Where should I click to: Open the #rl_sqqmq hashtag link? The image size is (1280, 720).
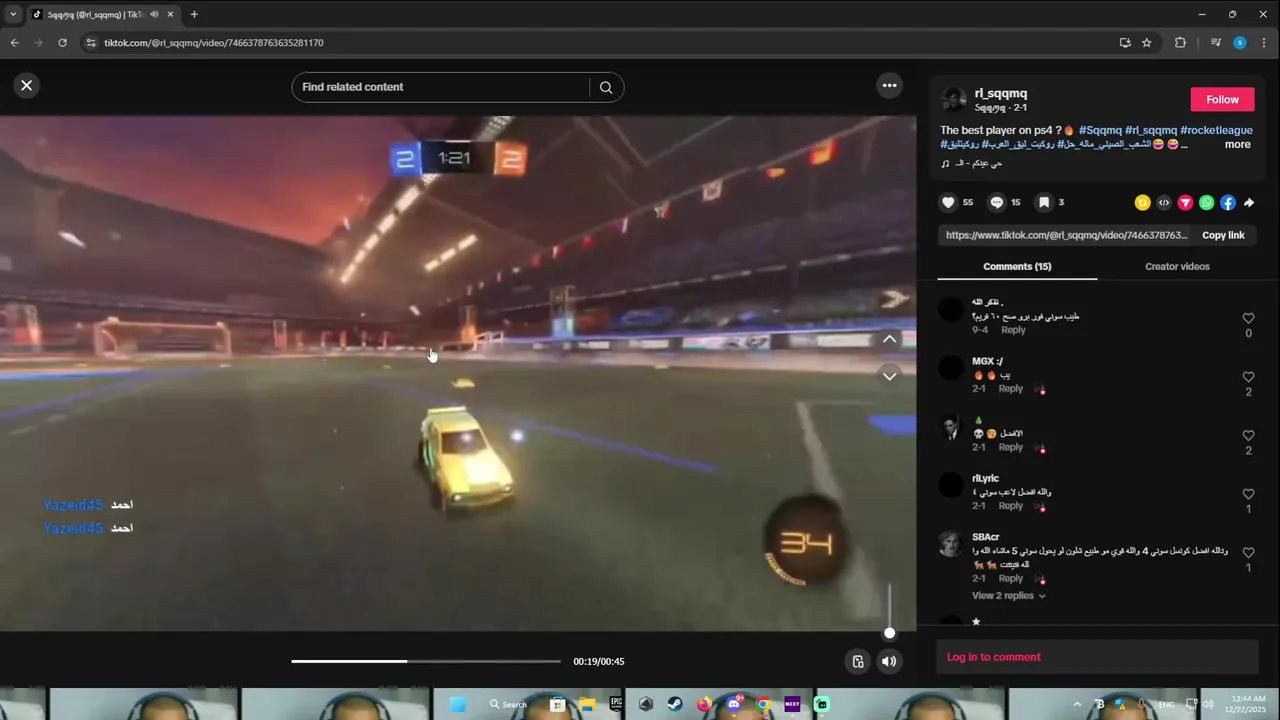pyautogui.click(x=1151, y=130)
